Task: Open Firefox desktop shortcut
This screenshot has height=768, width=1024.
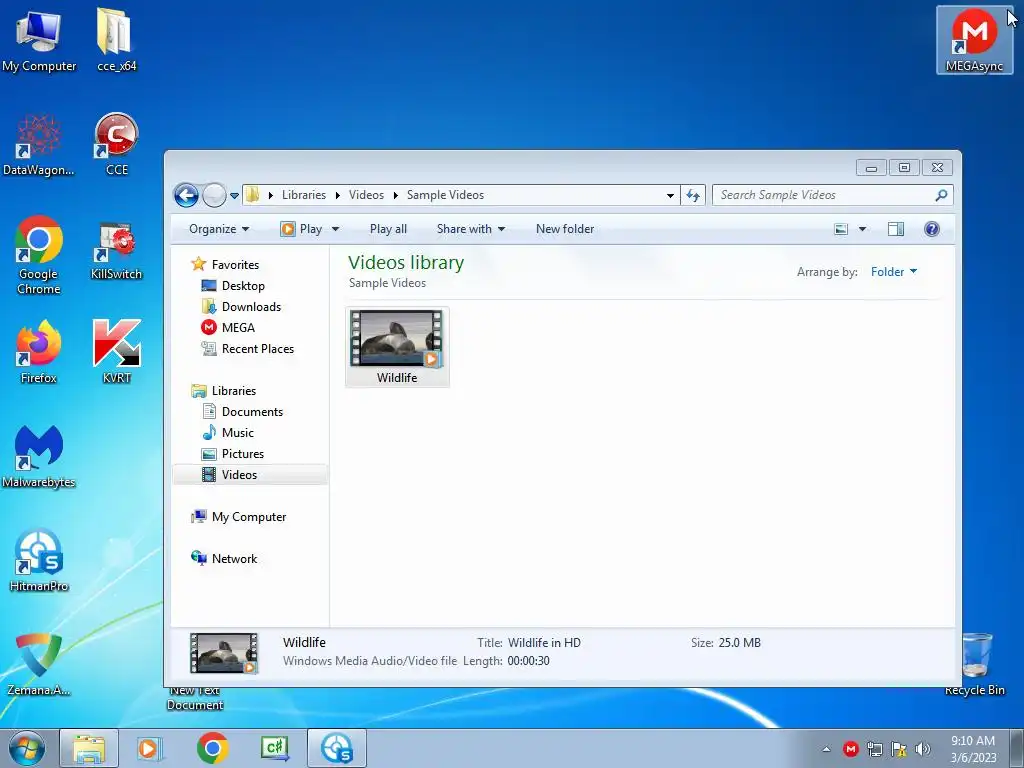Action: 39,352
